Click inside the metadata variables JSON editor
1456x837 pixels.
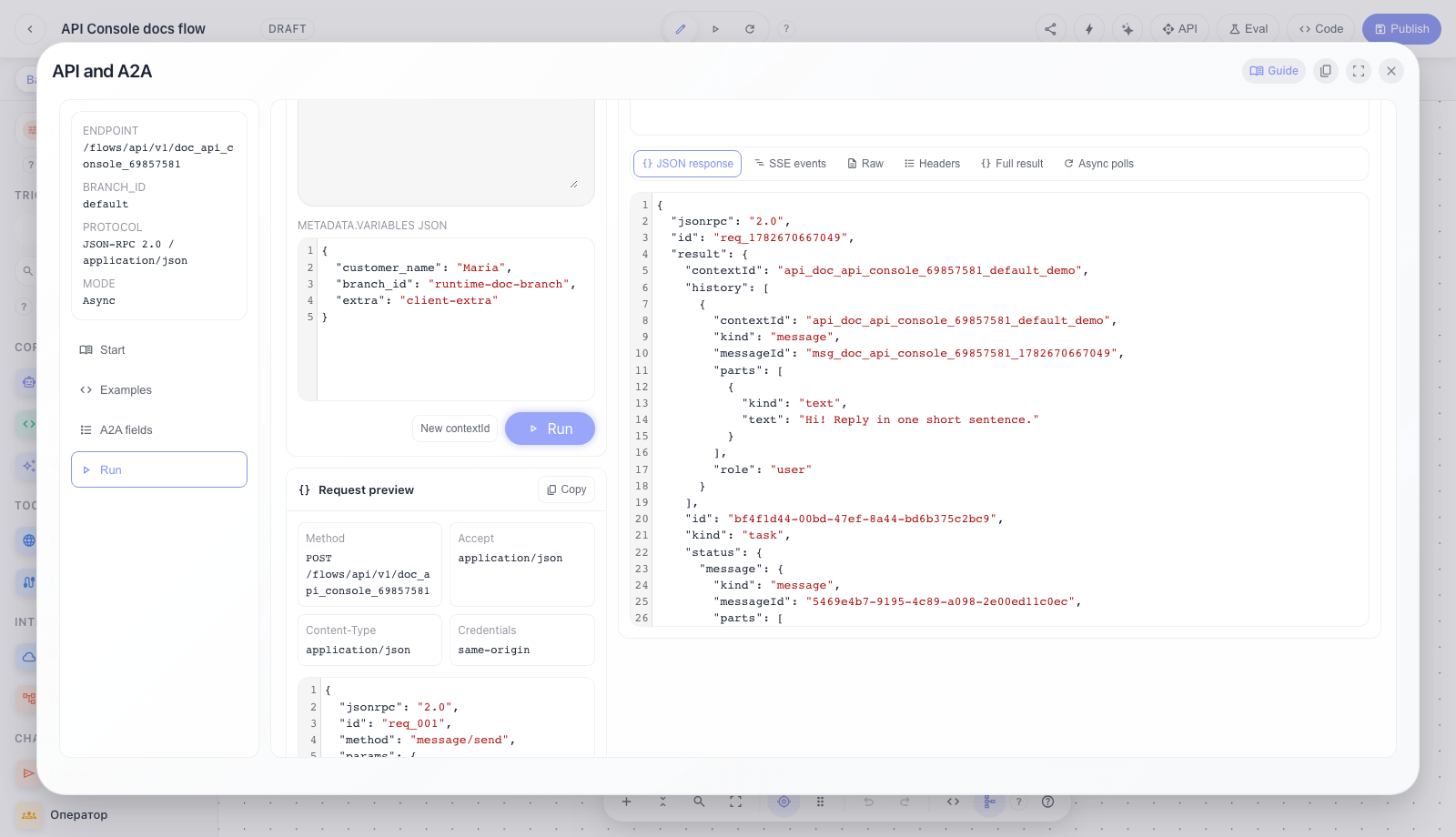coord(446,319)
